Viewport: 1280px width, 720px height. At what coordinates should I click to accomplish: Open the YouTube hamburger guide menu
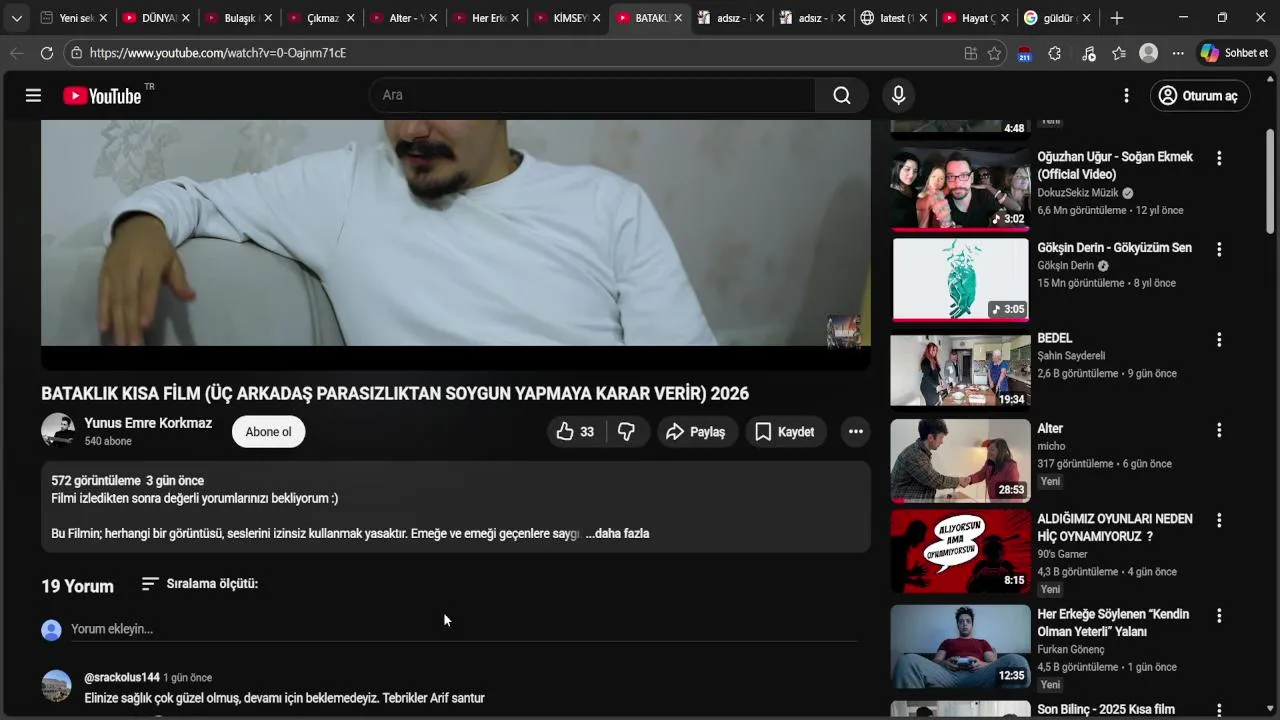[x=33, y=95]
